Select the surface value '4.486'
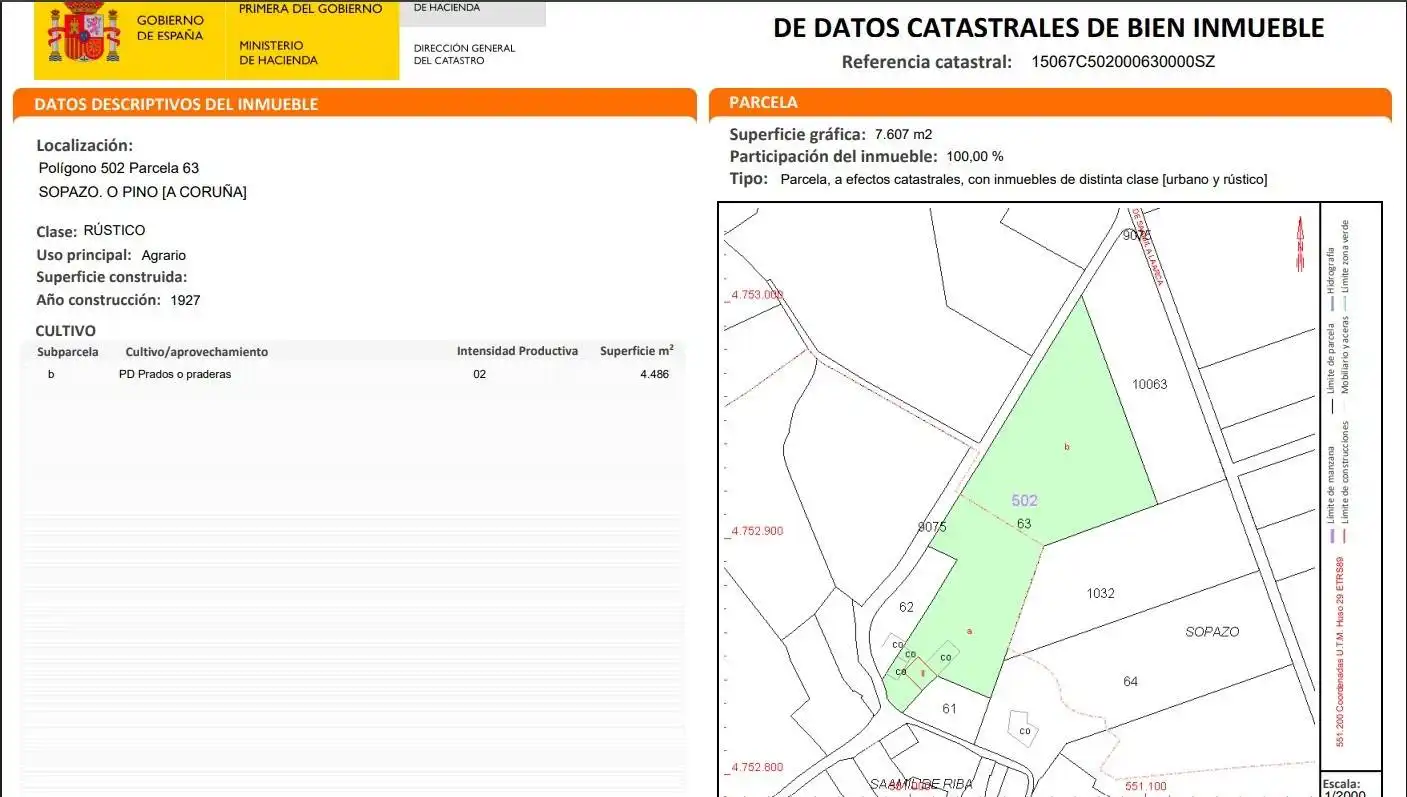The image size is (1407, 797). [654, 374]
